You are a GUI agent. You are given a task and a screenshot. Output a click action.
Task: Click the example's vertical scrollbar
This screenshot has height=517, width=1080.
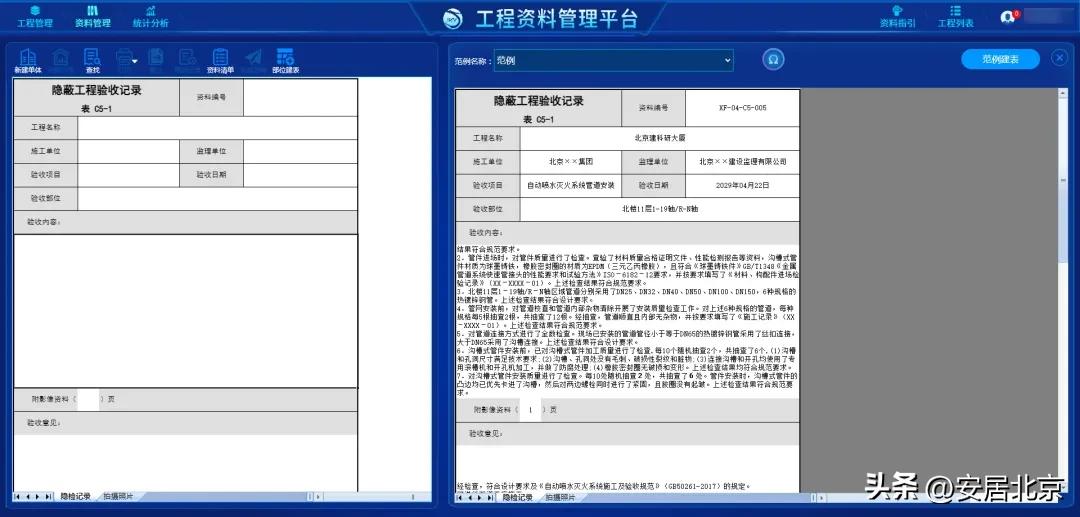(1063, 289)
